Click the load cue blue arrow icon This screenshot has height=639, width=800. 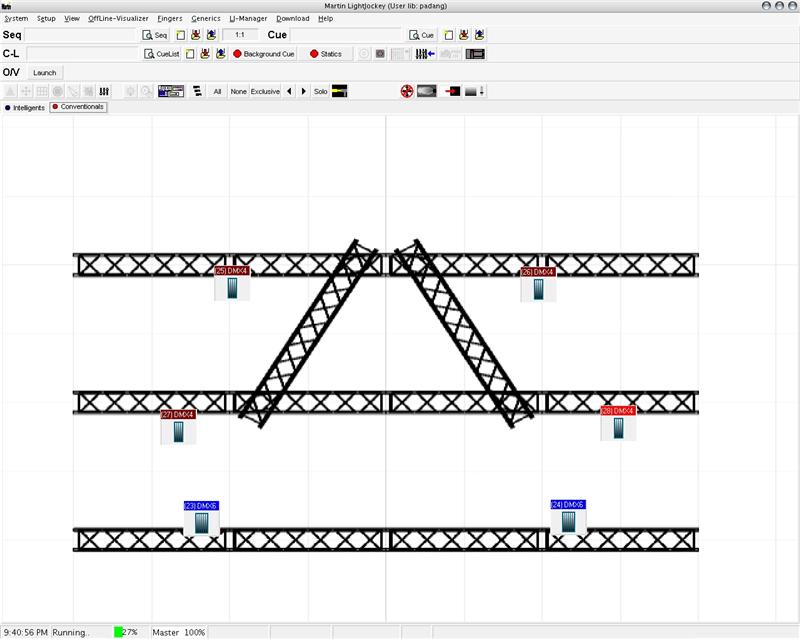pyautogui.click(x=479, y=35)
